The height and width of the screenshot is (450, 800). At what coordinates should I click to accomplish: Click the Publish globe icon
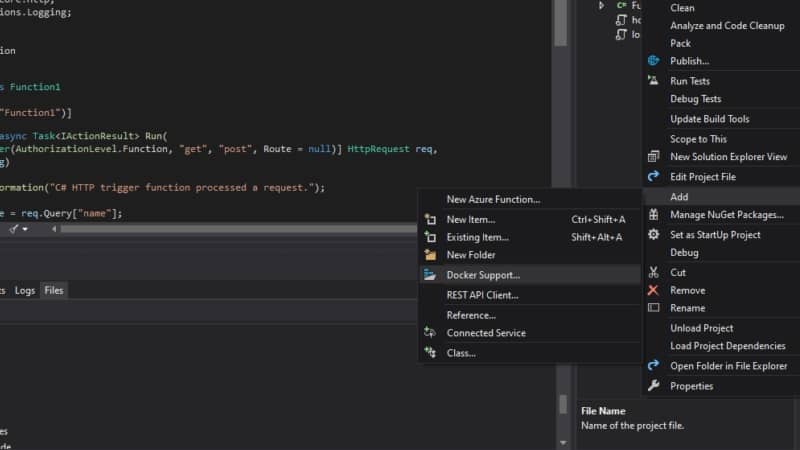pos(653,61)
